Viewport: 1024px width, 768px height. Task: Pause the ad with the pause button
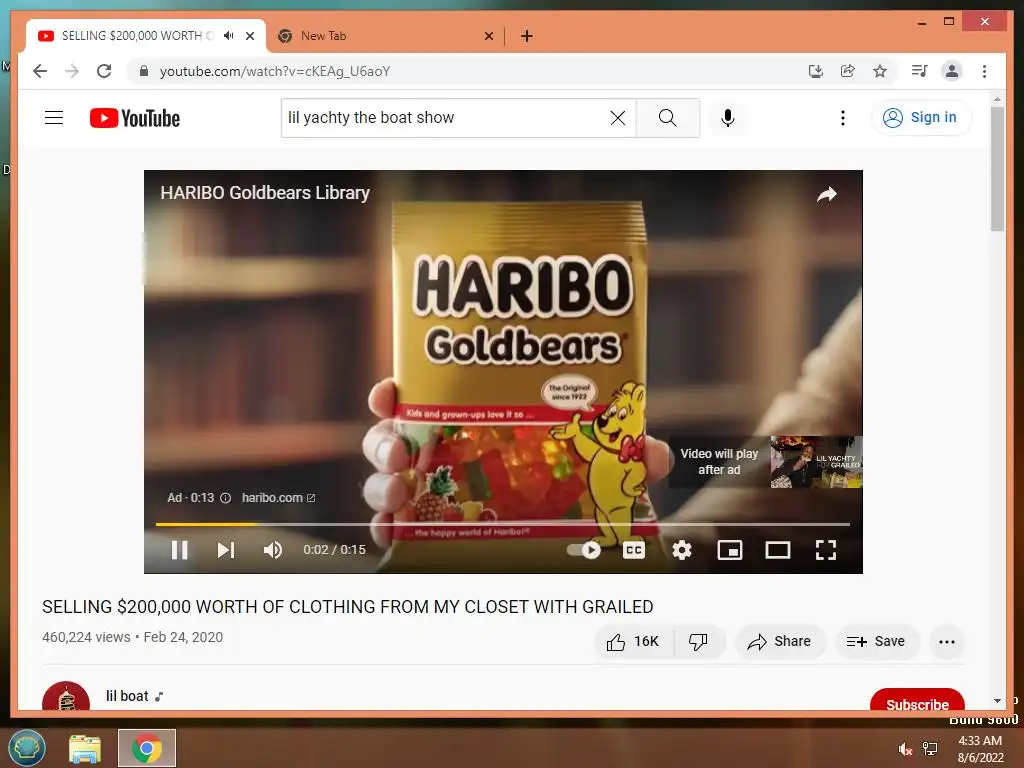click(x=180, y=550)
